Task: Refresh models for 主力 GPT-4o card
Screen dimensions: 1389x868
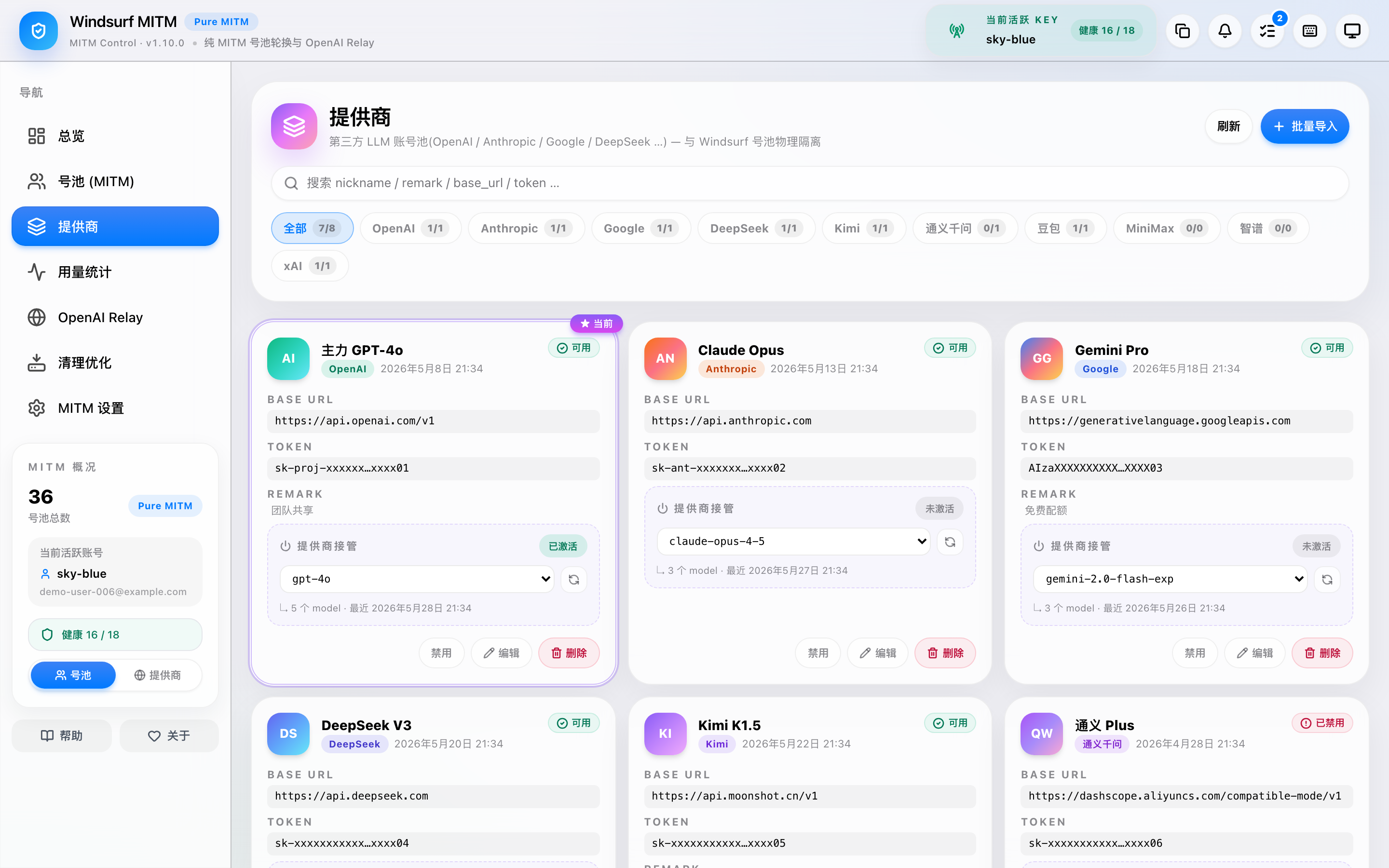Action: [573, 579]
